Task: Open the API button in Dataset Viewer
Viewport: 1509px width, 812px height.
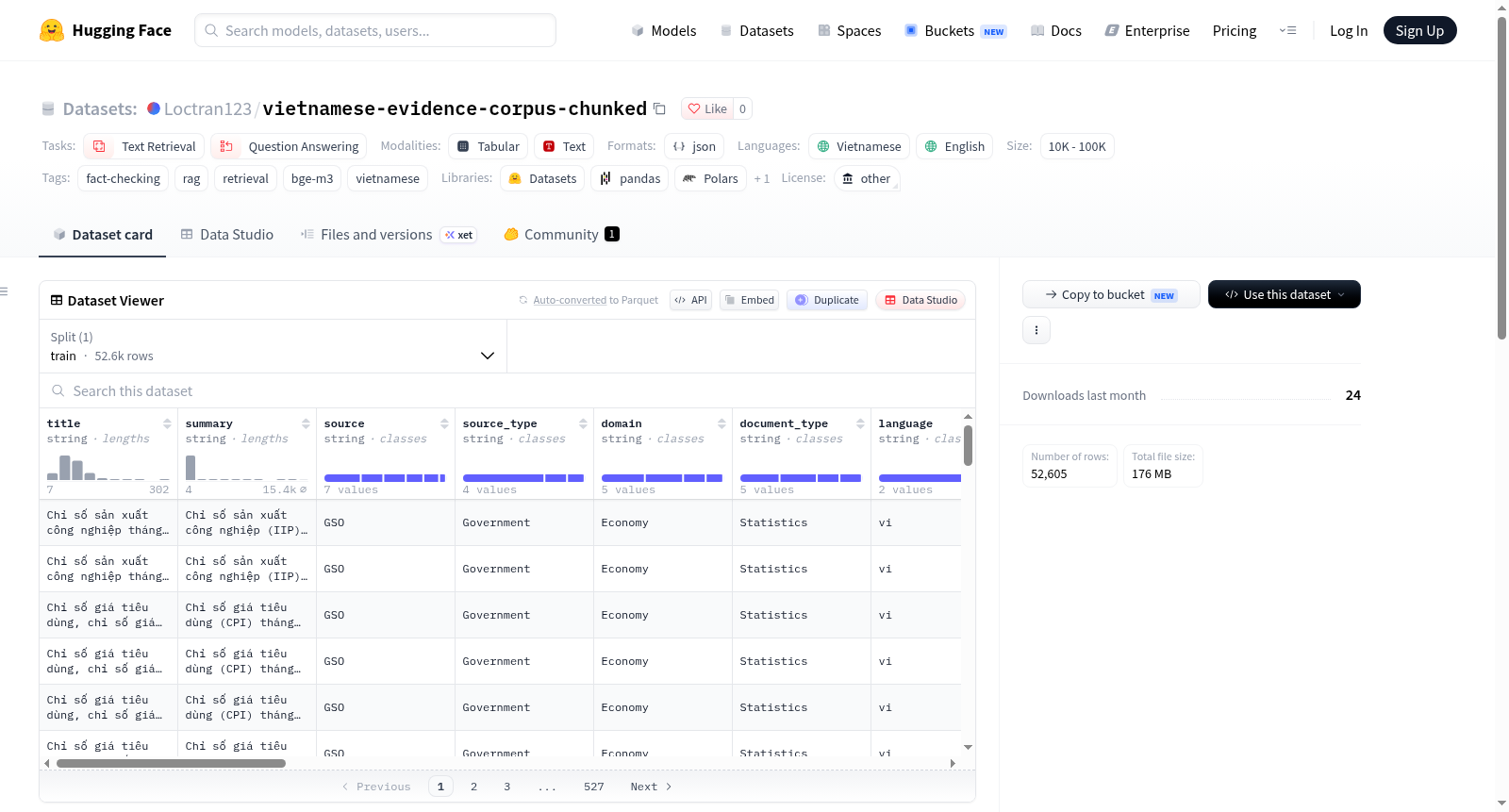Action: pos(690,300)
